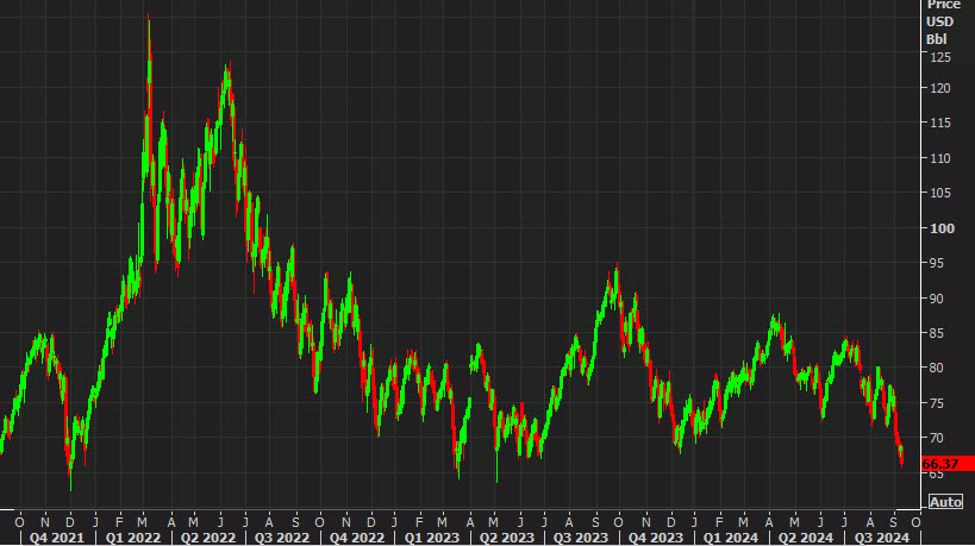Click the Auto scaling button

[x=945, y=502]
